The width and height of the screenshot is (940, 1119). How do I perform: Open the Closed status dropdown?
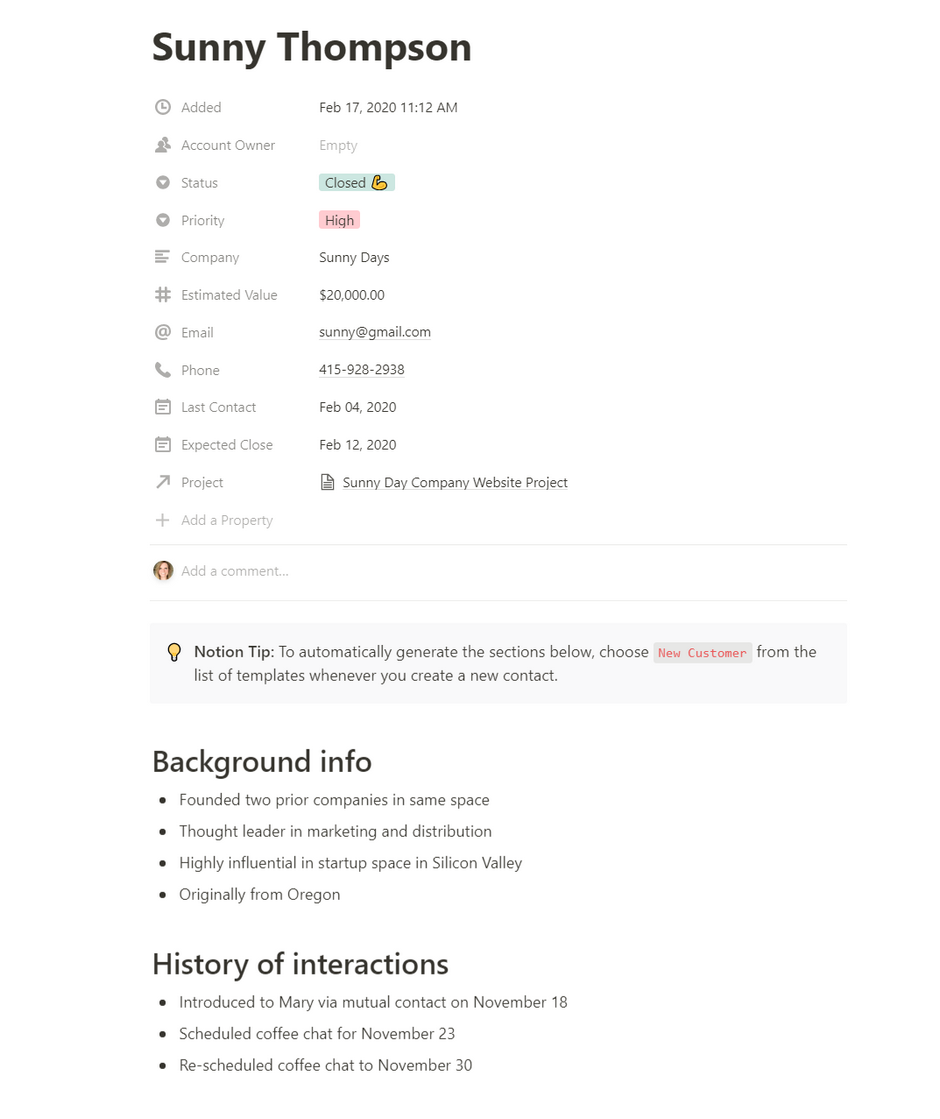(356, 183)
